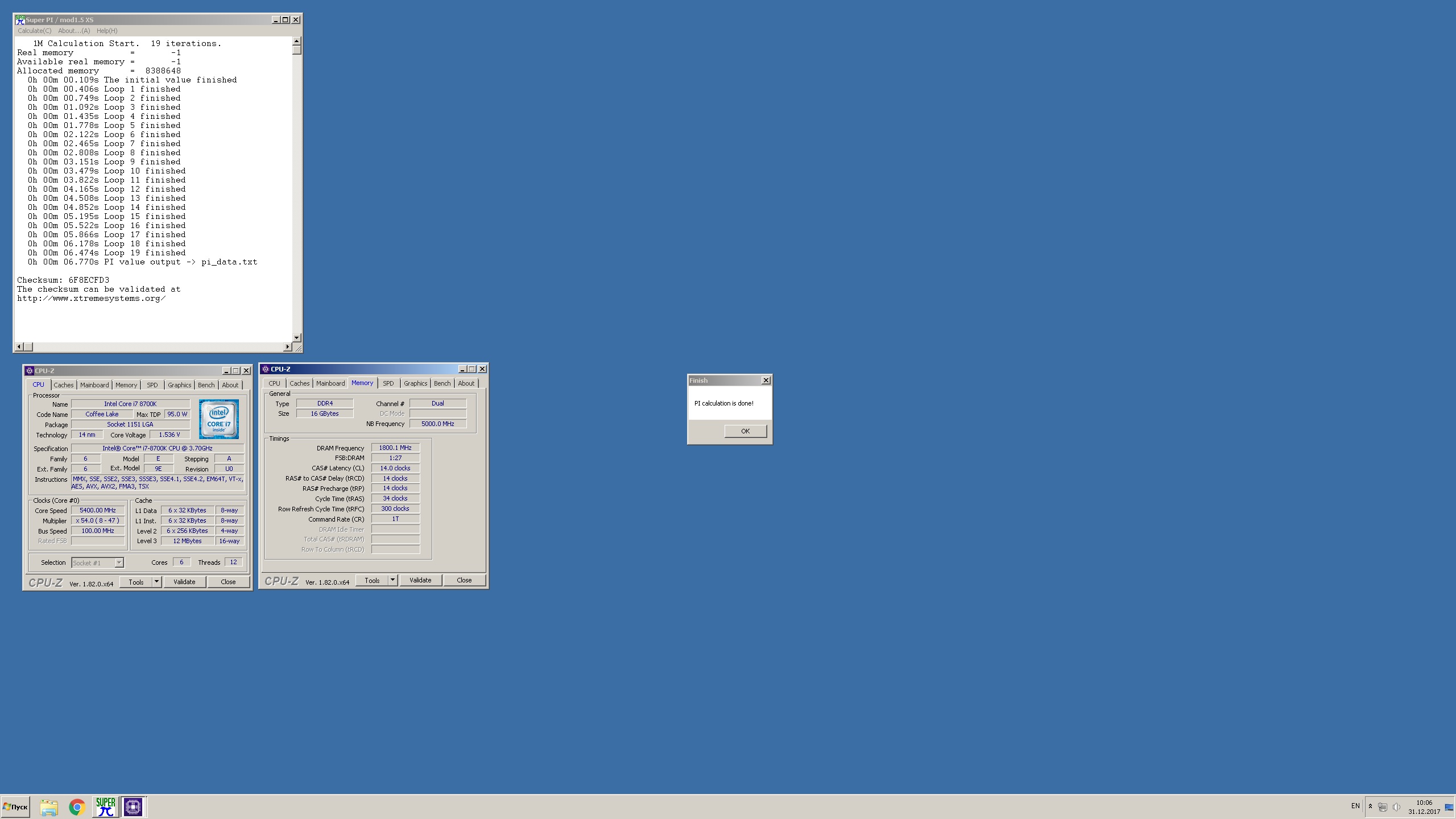The width and height of the screenshot is (1456, 819).
Task: Select Caches tab in left CPU-Z
Action: pos(64,385)
